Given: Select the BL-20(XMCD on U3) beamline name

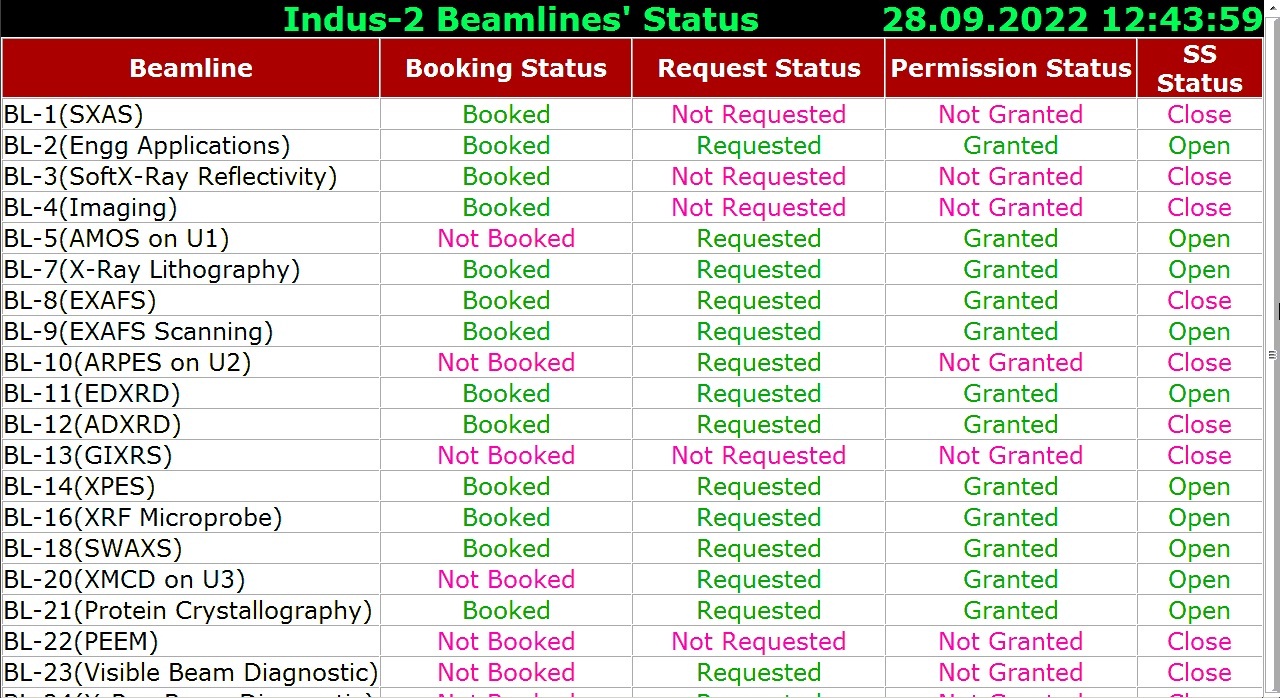Looking at the screenshot, I should click(x=124, y=579).
